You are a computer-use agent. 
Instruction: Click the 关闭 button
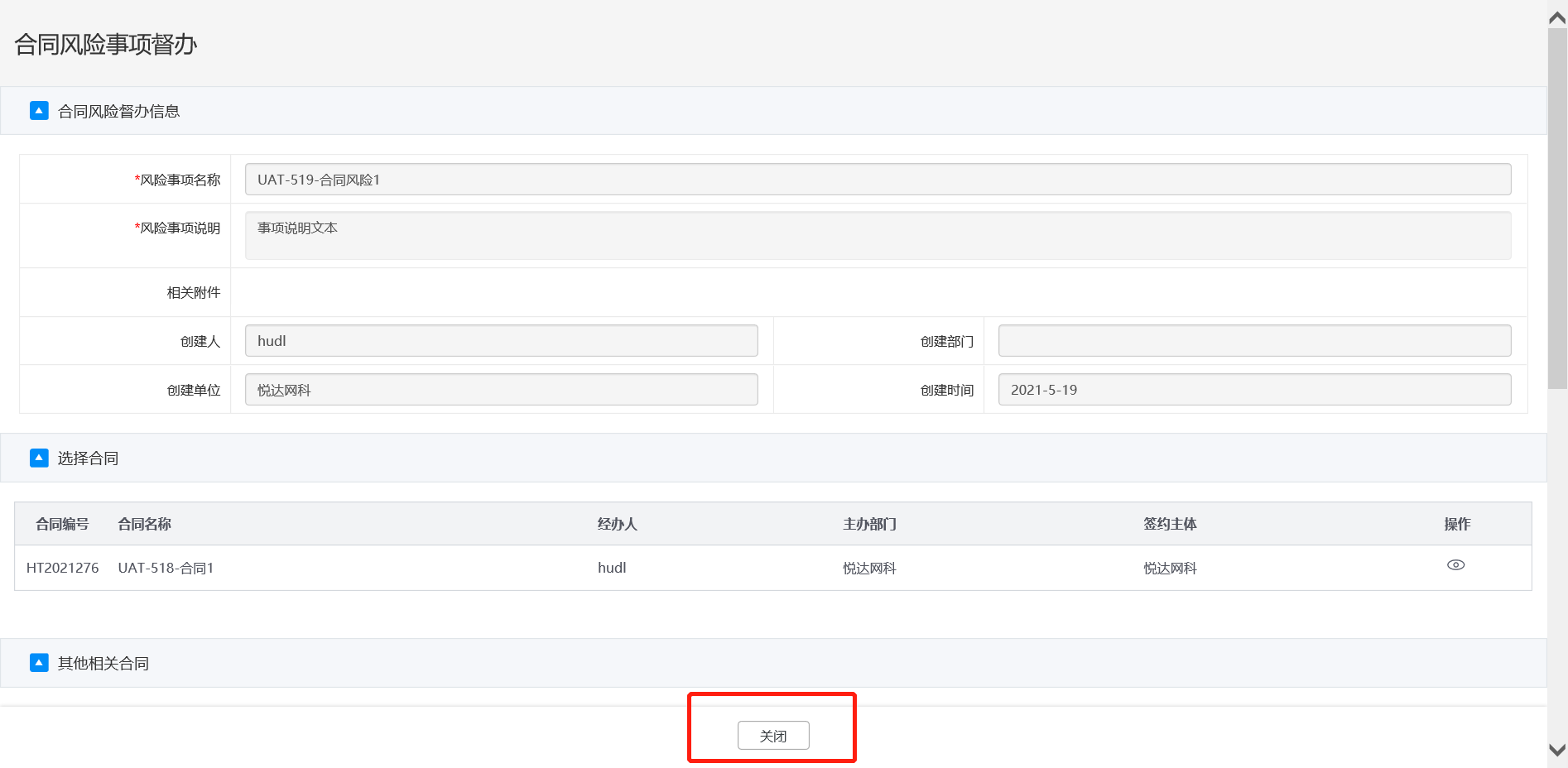(x=773, y=736)
